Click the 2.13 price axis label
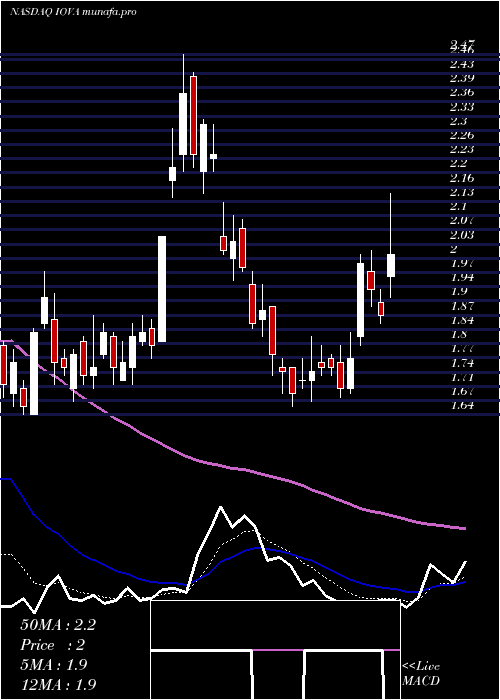 click(x=462, y=192)
